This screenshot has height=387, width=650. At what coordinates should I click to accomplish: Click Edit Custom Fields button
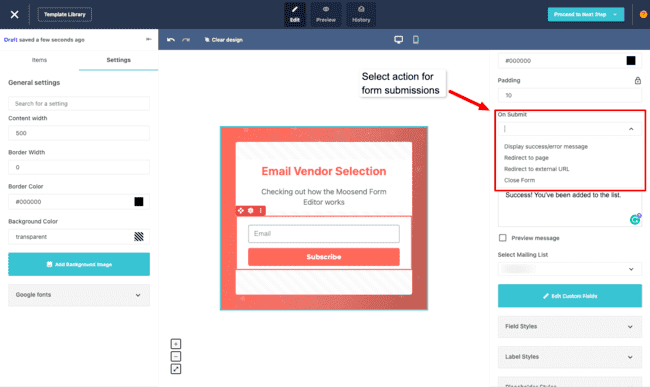tap(570, 296)
